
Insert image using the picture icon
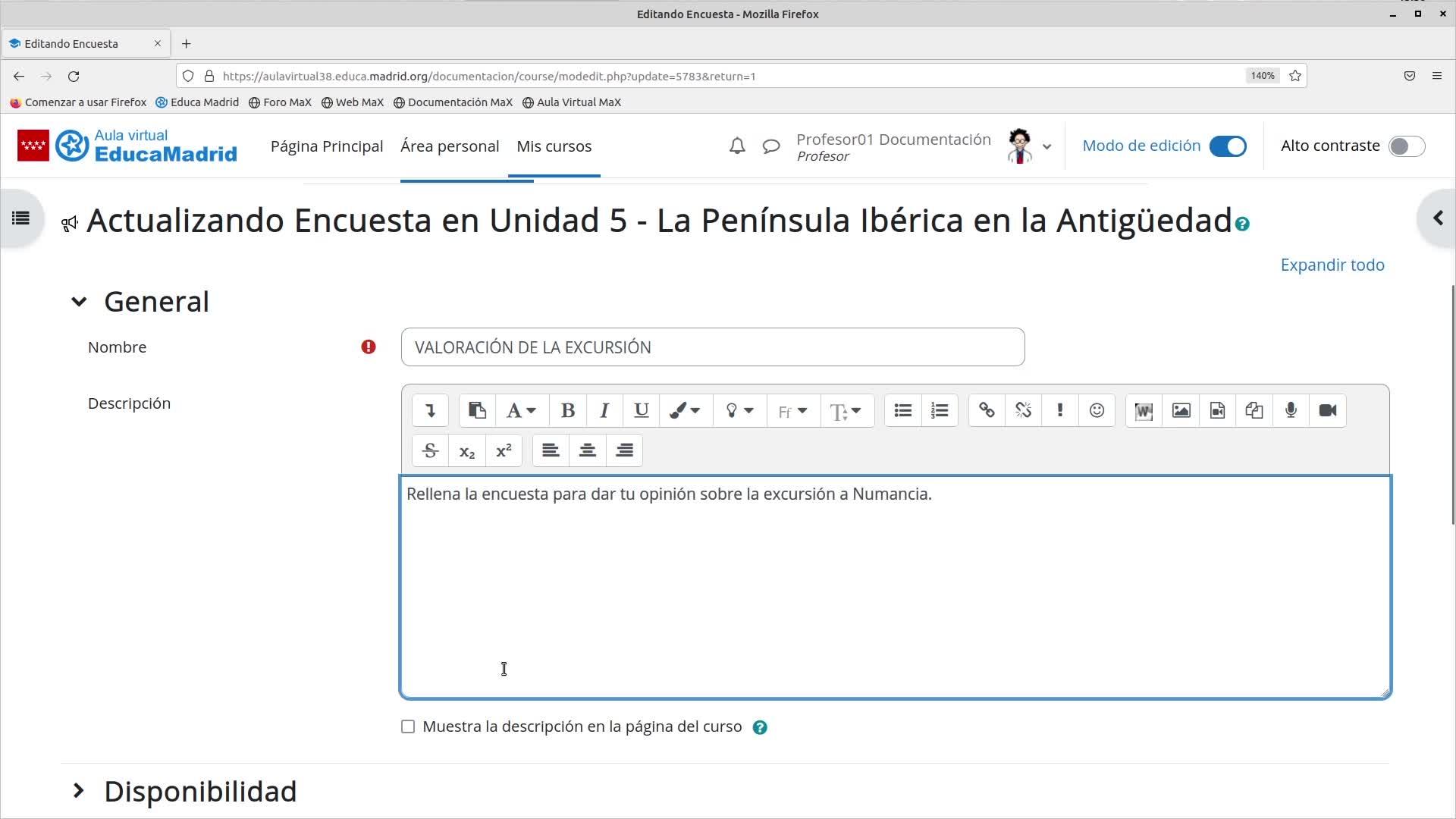tap(1181, 410)
